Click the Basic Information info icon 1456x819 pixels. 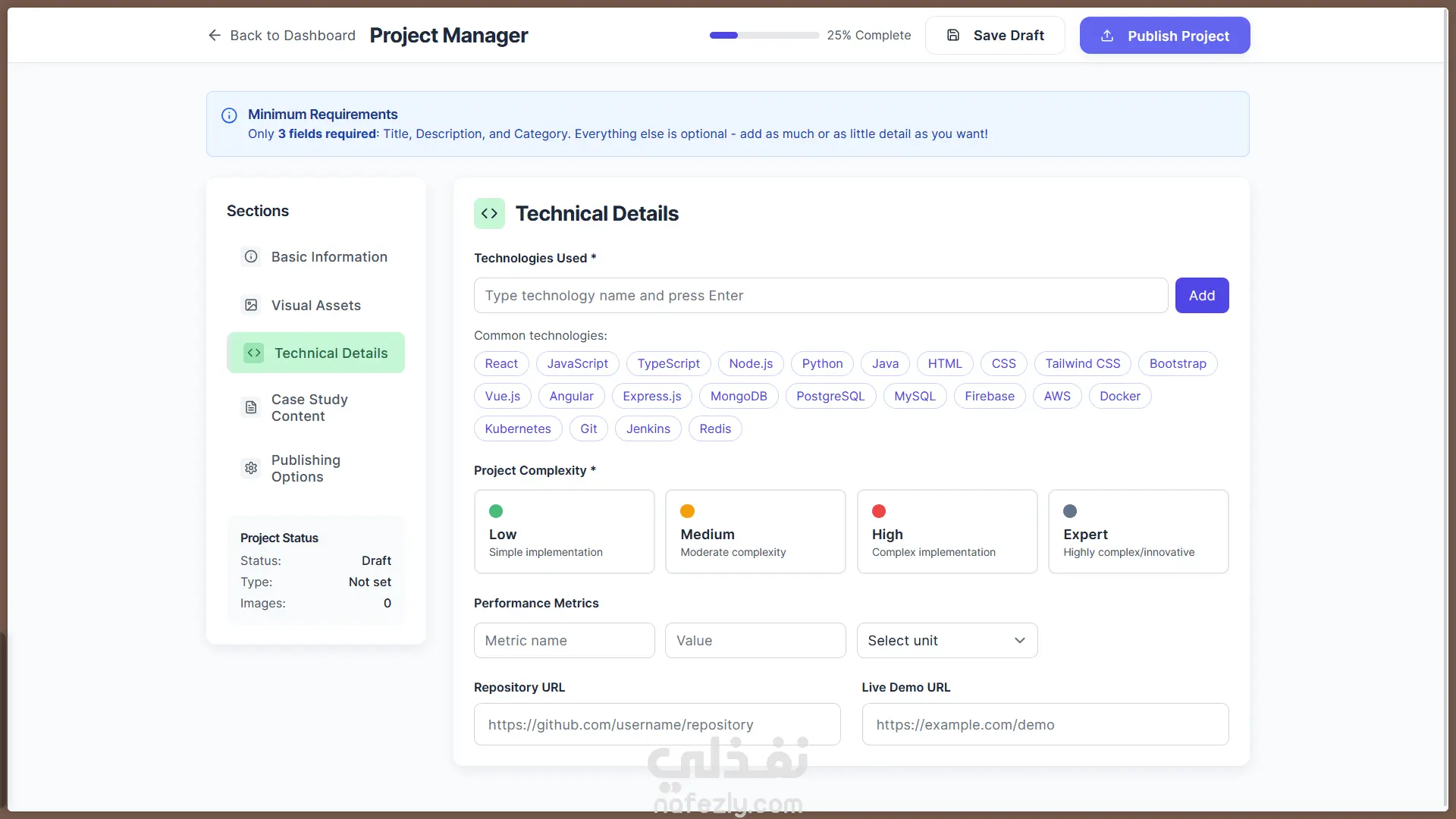[x=251, y=257]
